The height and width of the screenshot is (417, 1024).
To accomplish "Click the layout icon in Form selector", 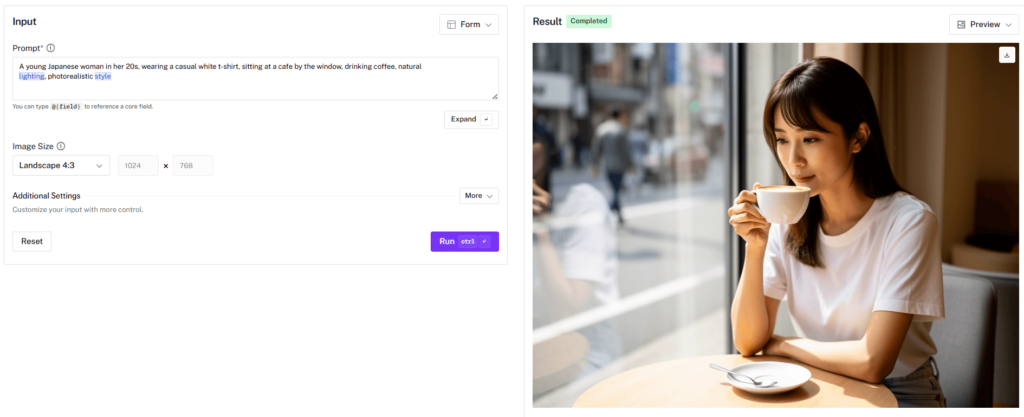I will click(451, 24).
